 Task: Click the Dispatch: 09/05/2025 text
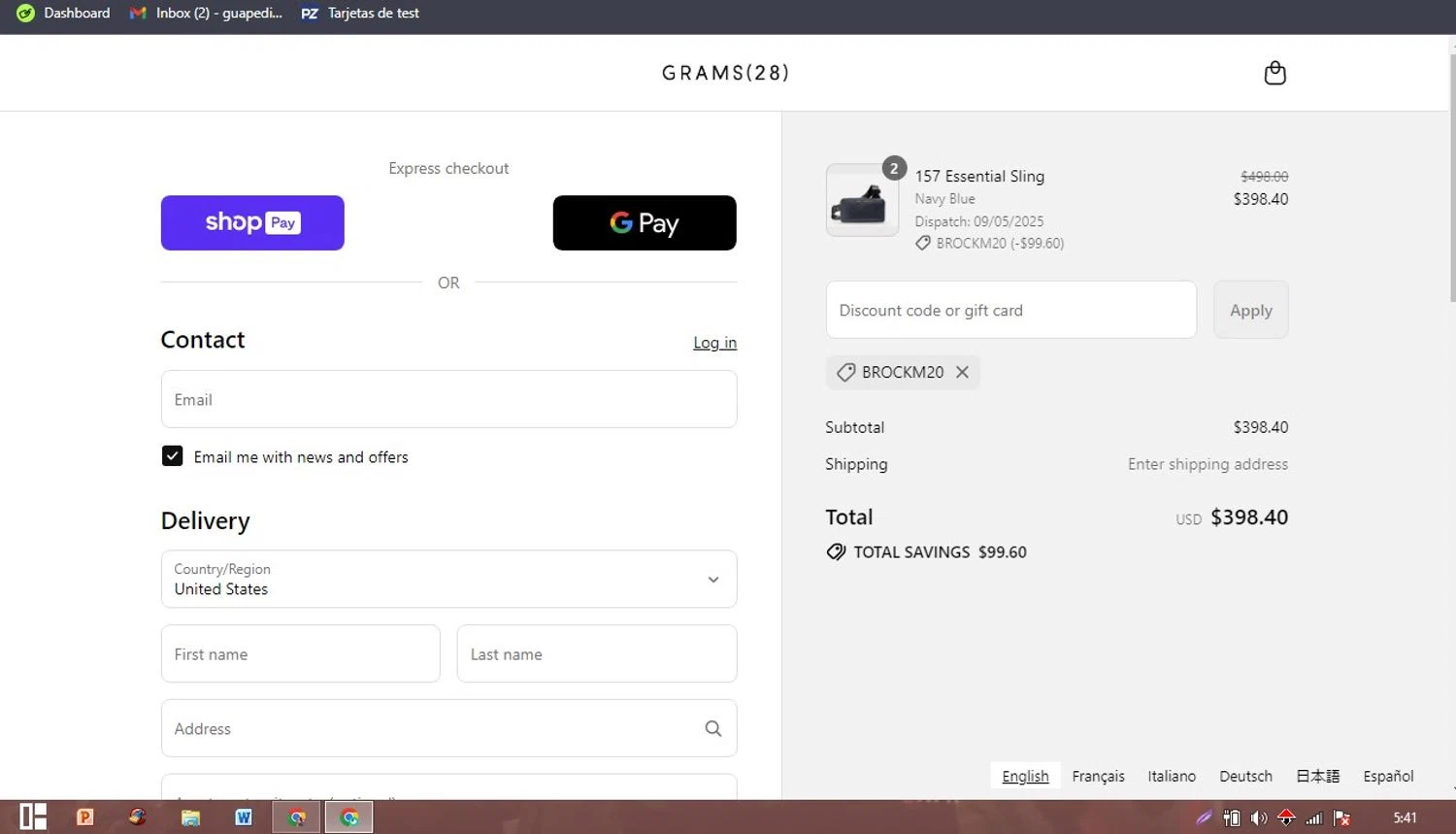pyautogui.click(x=978, y=221)
